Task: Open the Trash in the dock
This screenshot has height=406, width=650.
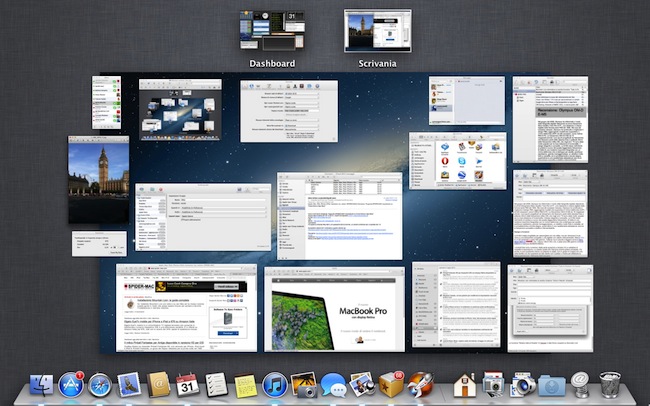Action: click(x=610, y=385)
